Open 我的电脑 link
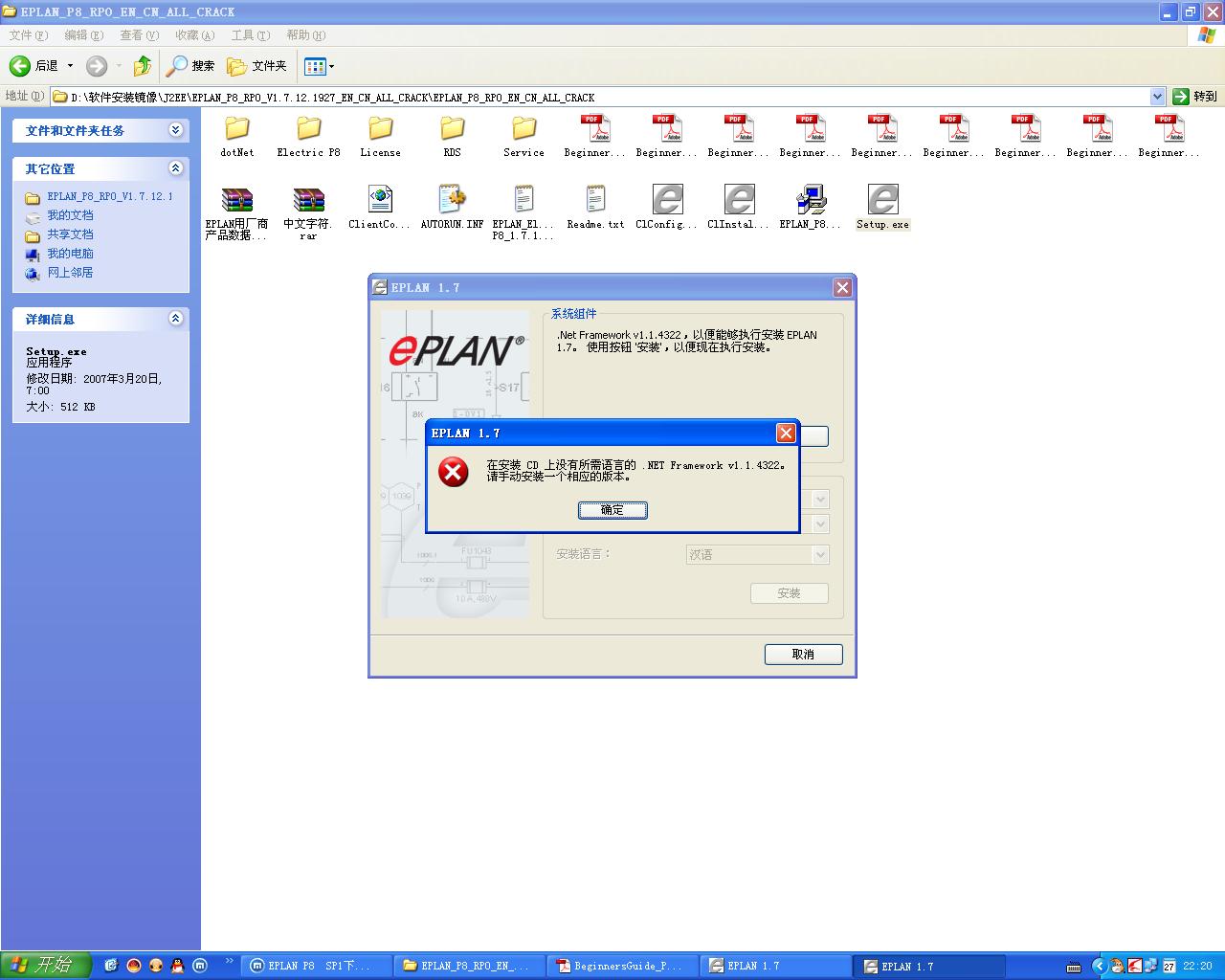The image size is (1225, 980). (x=70, y=254)
